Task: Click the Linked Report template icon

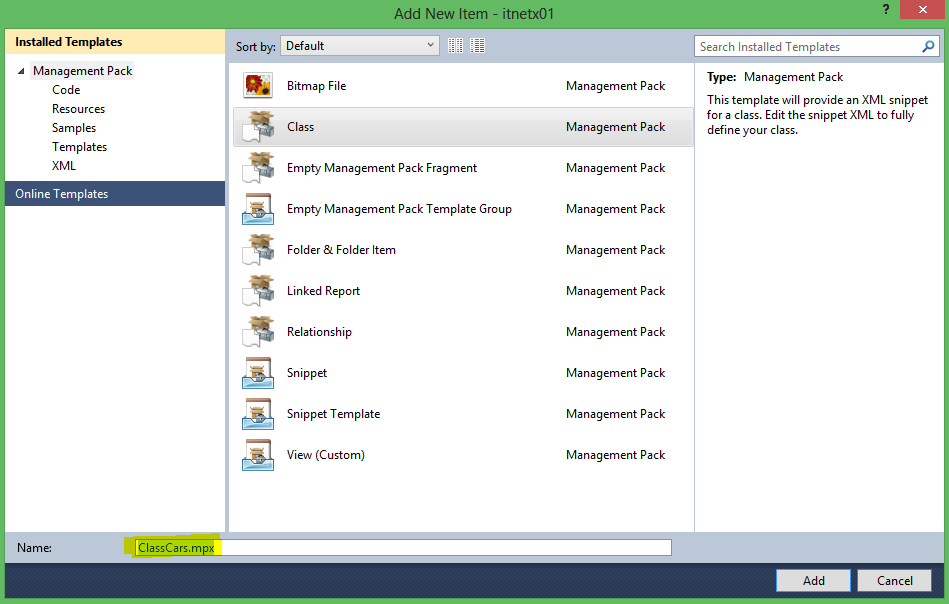Action: [x=258, y=291]
